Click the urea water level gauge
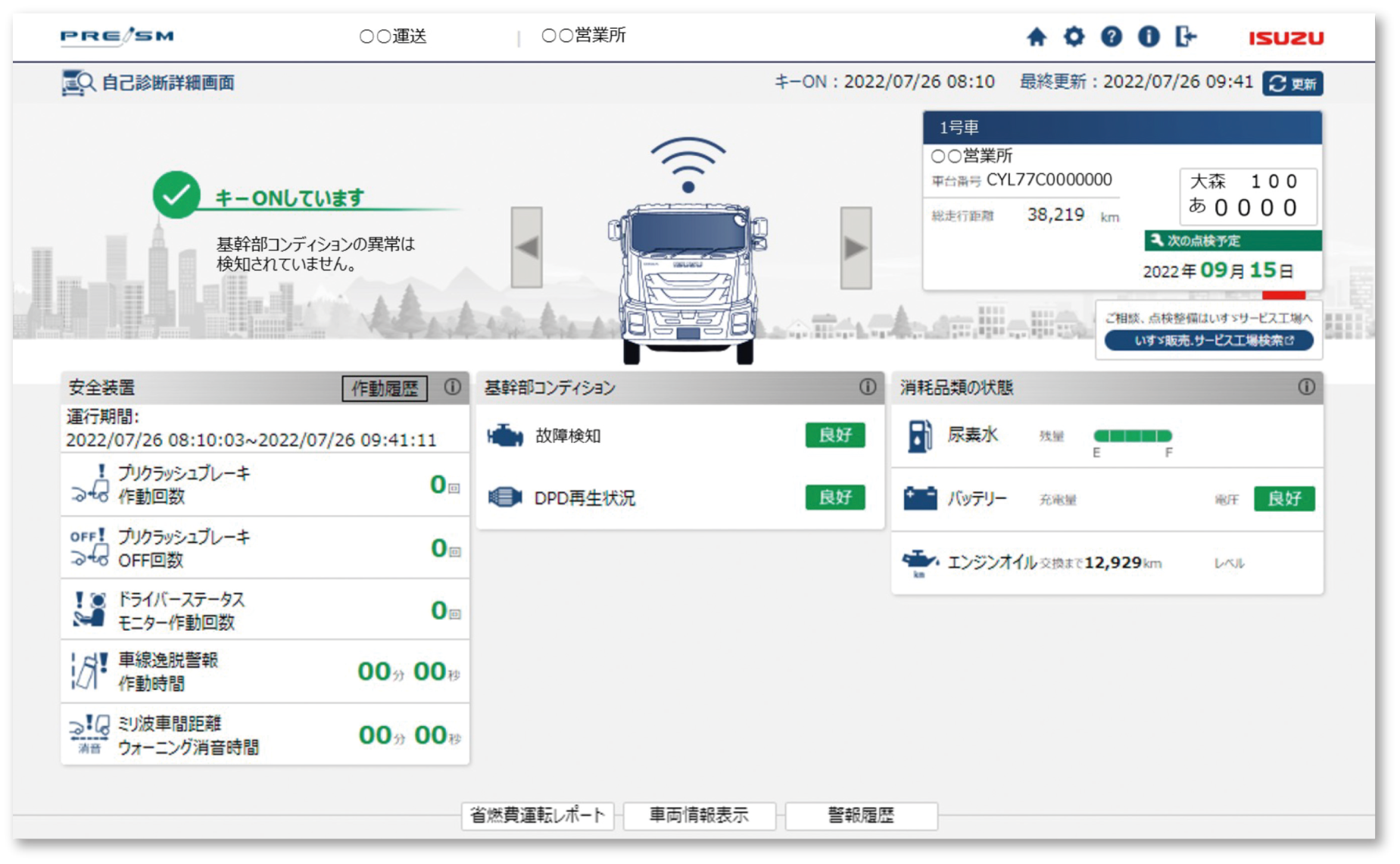Image resolution: width=1400 pixels, height=864 pixels. tap(1133, 435)
